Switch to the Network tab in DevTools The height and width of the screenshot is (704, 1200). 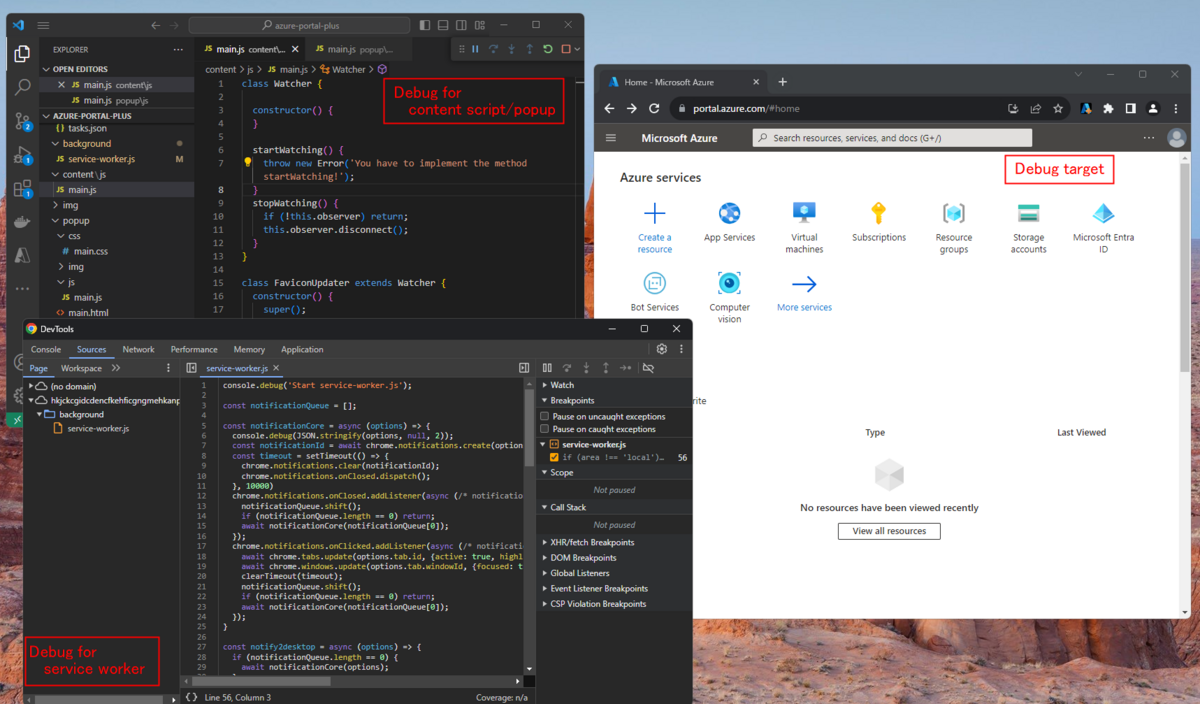coord(138,349)
